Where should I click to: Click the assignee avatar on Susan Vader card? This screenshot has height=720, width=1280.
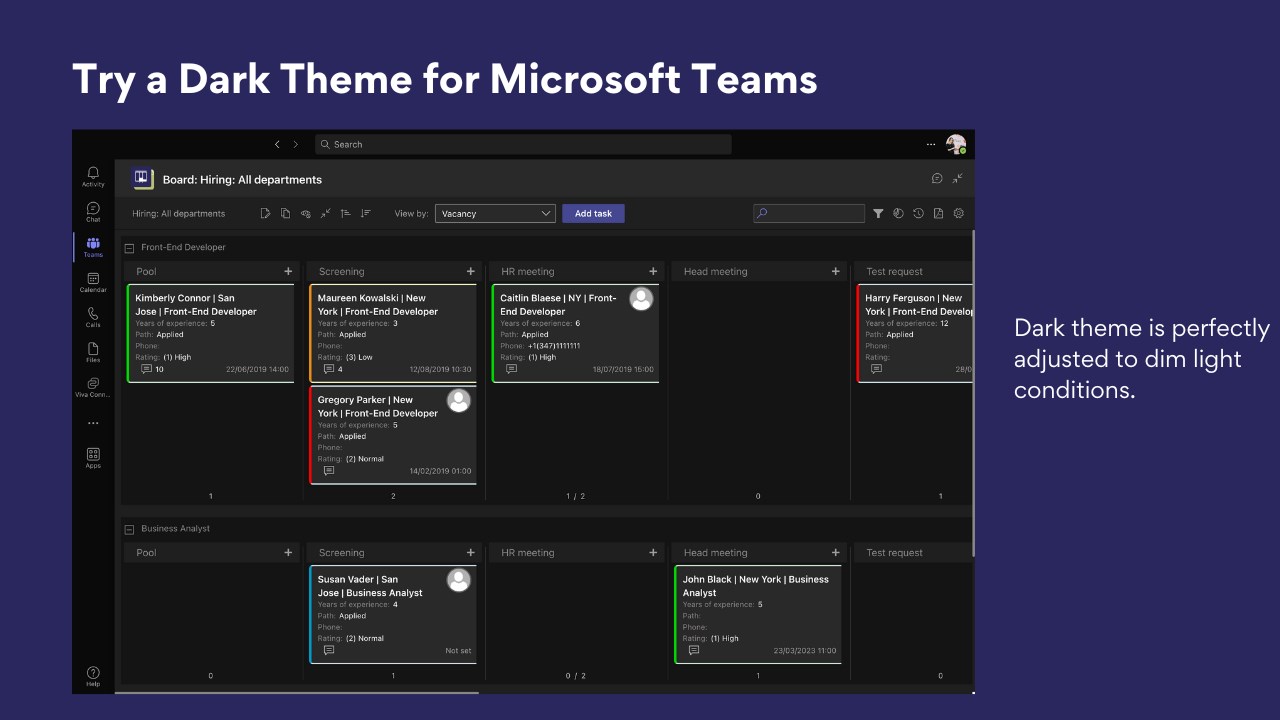coord(459,580)
